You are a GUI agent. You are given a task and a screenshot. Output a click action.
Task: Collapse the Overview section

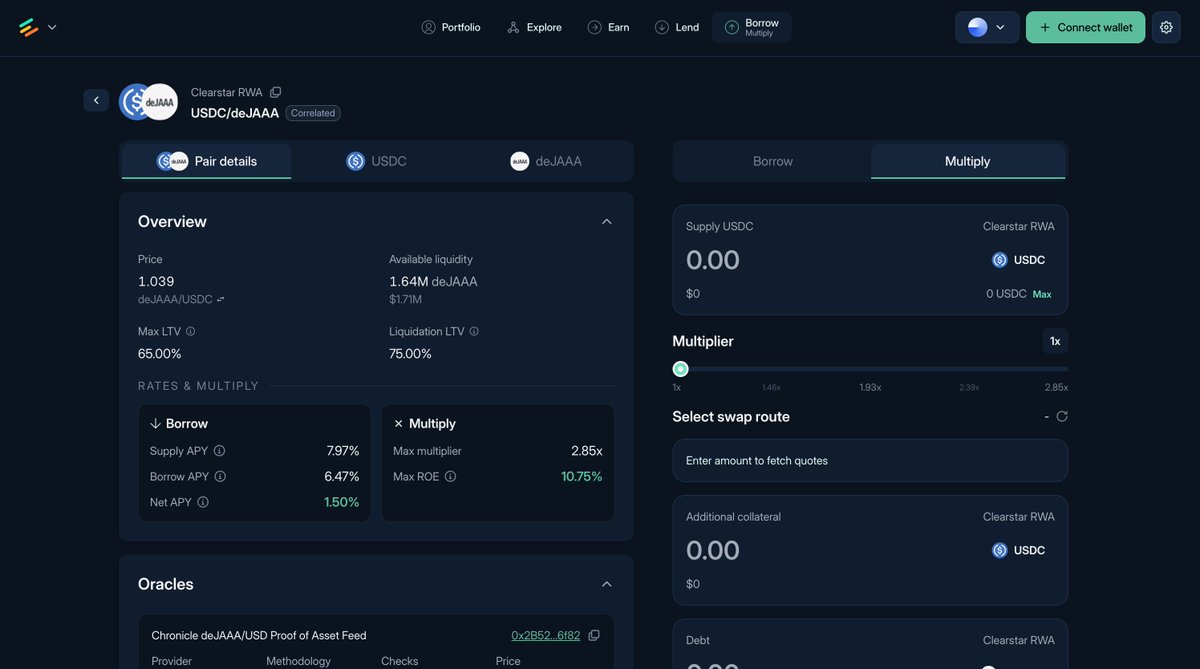[606, 221]
